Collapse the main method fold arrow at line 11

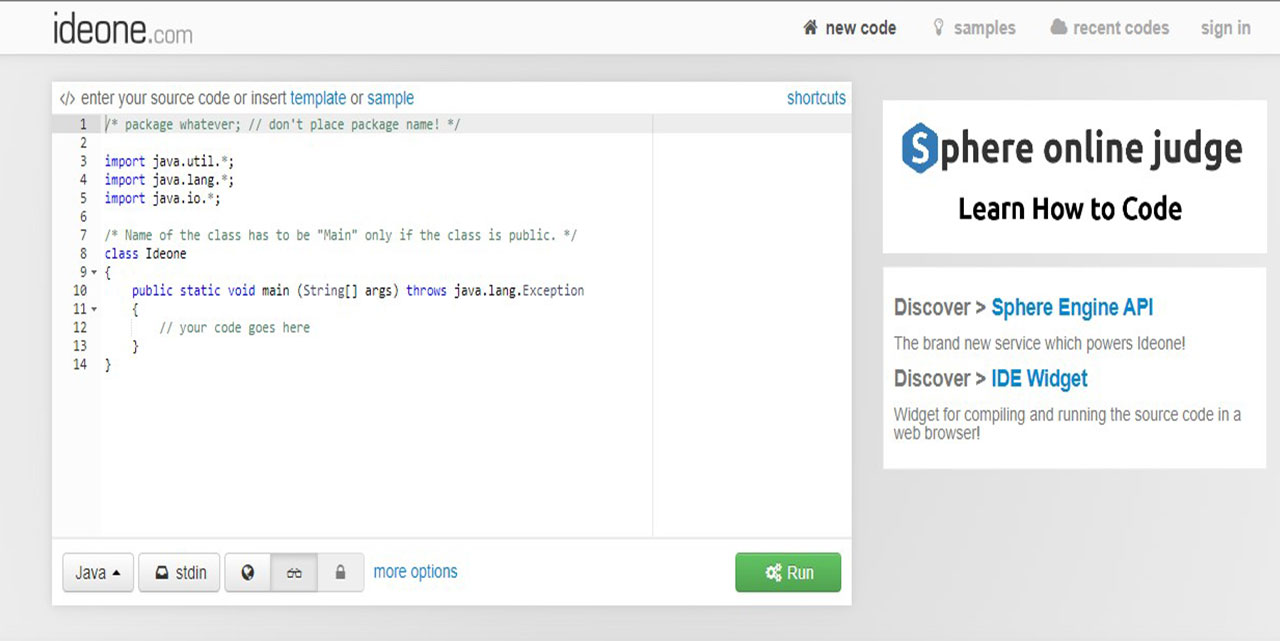(x=94, y=309)
